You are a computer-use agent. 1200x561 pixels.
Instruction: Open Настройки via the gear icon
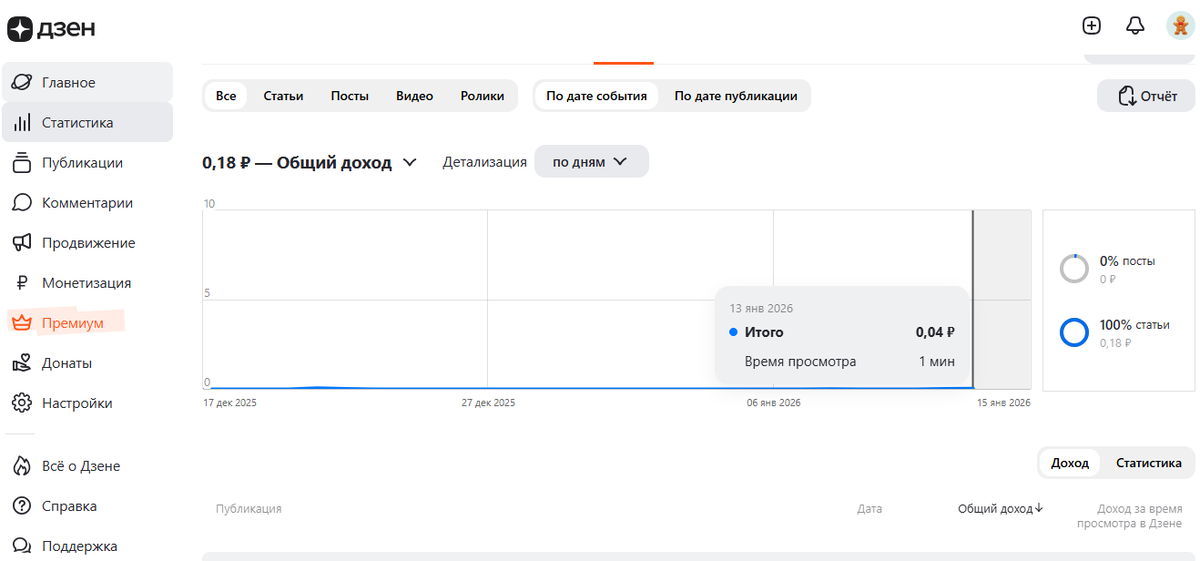[x=21, y=403]
